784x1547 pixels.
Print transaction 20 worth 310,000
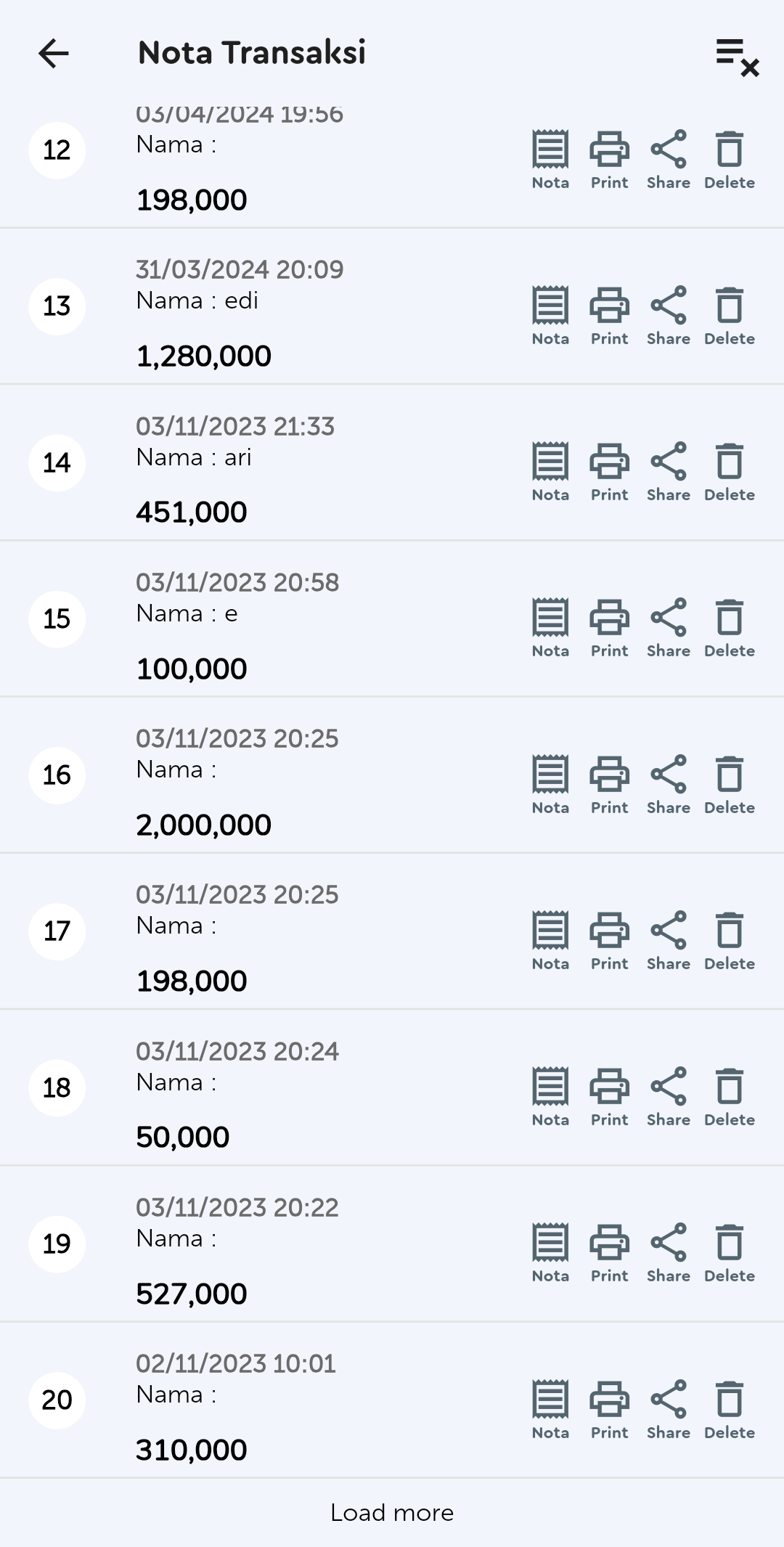609,1409
